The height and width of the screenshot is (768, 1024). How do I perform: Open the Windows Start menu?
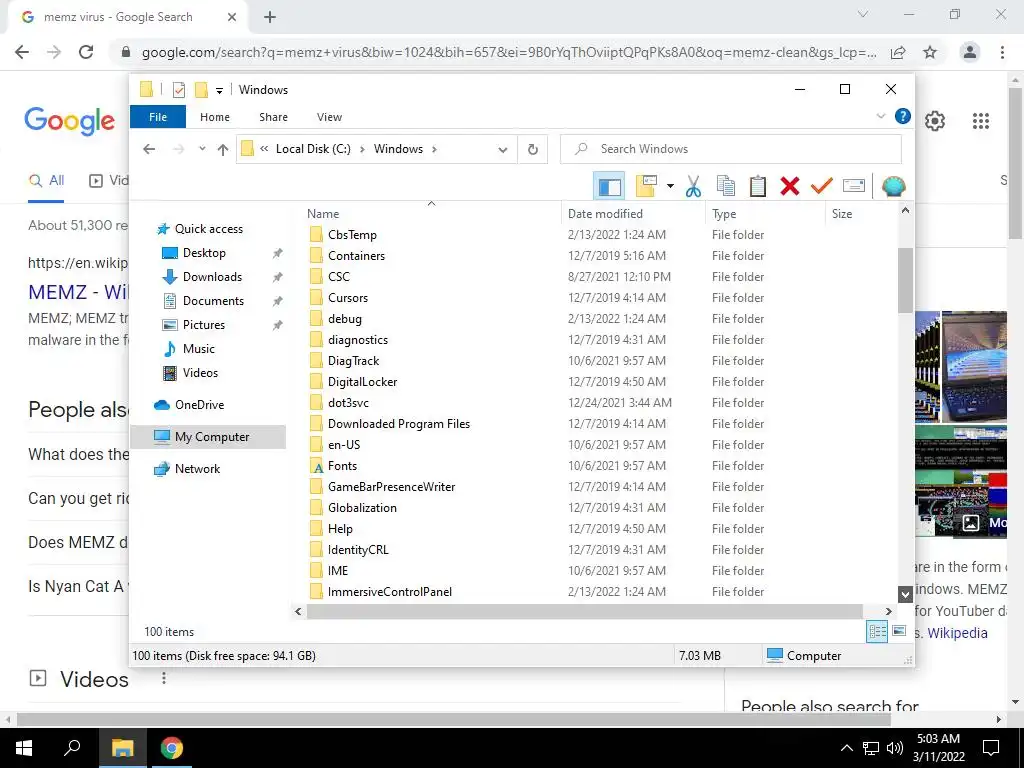coord(24,748)
